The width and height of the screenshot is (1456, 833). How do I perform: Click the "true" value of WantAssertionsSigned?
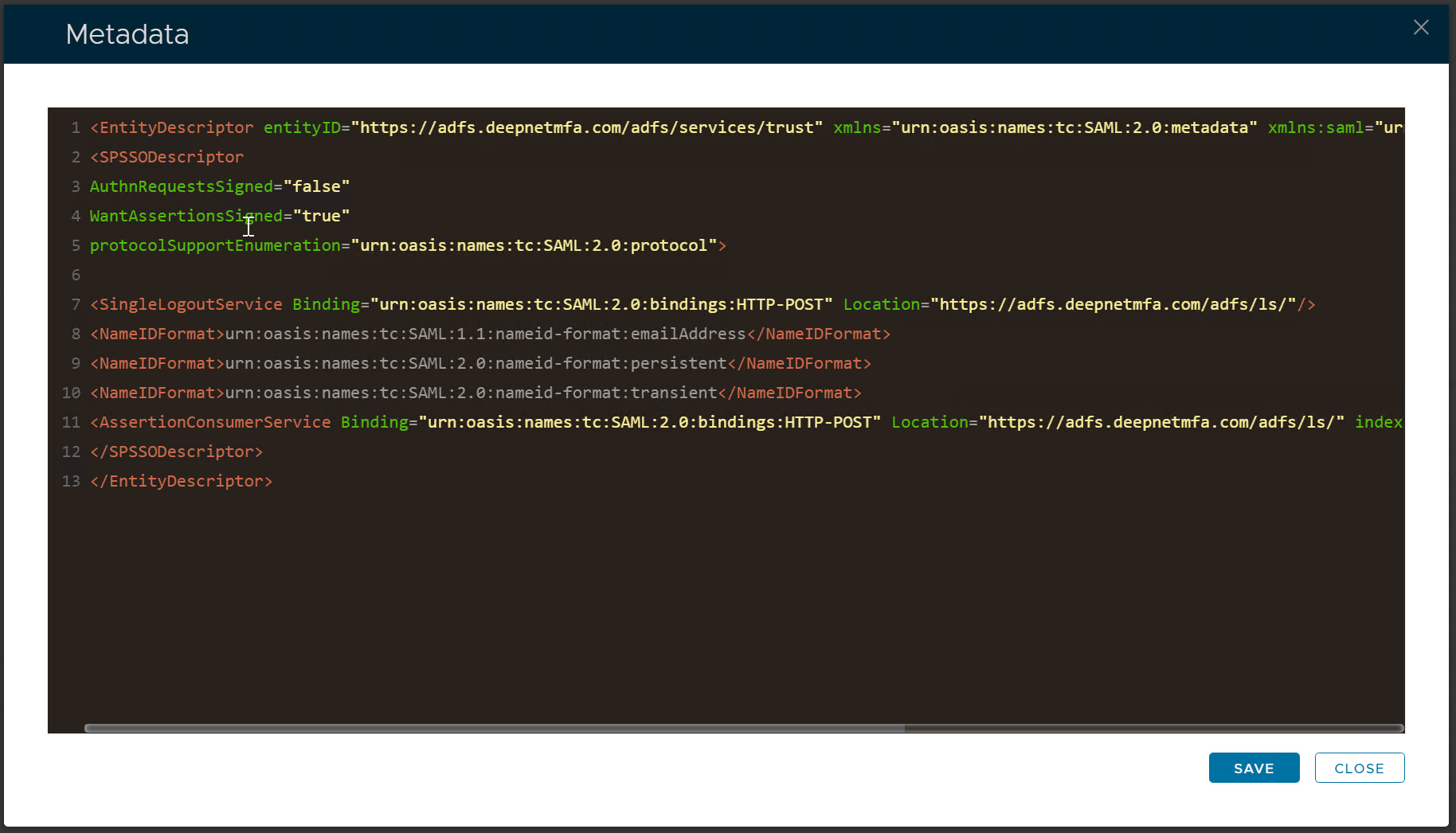(321, 216)
